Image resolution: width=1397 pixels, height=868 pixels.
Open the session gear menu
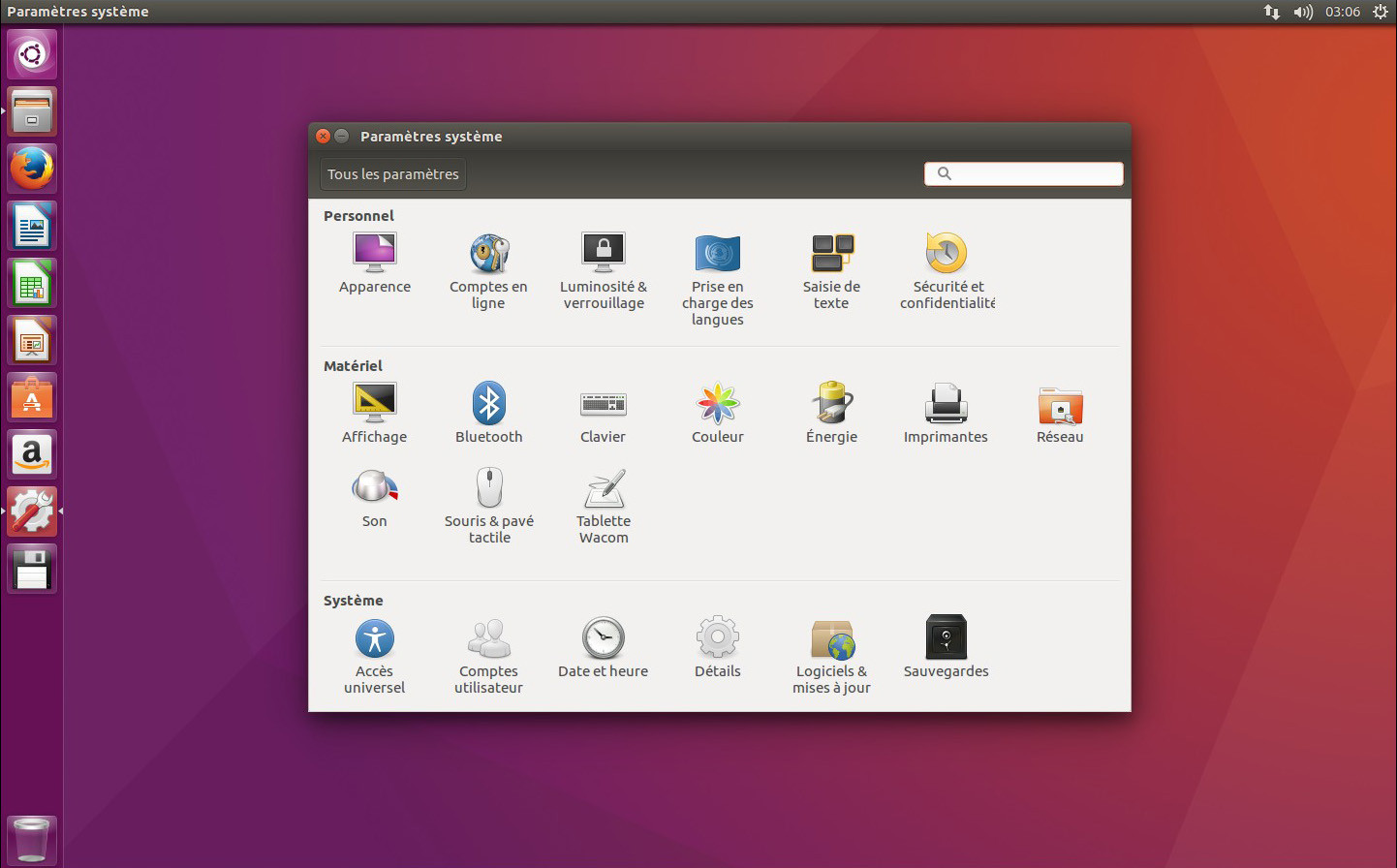1381,12
